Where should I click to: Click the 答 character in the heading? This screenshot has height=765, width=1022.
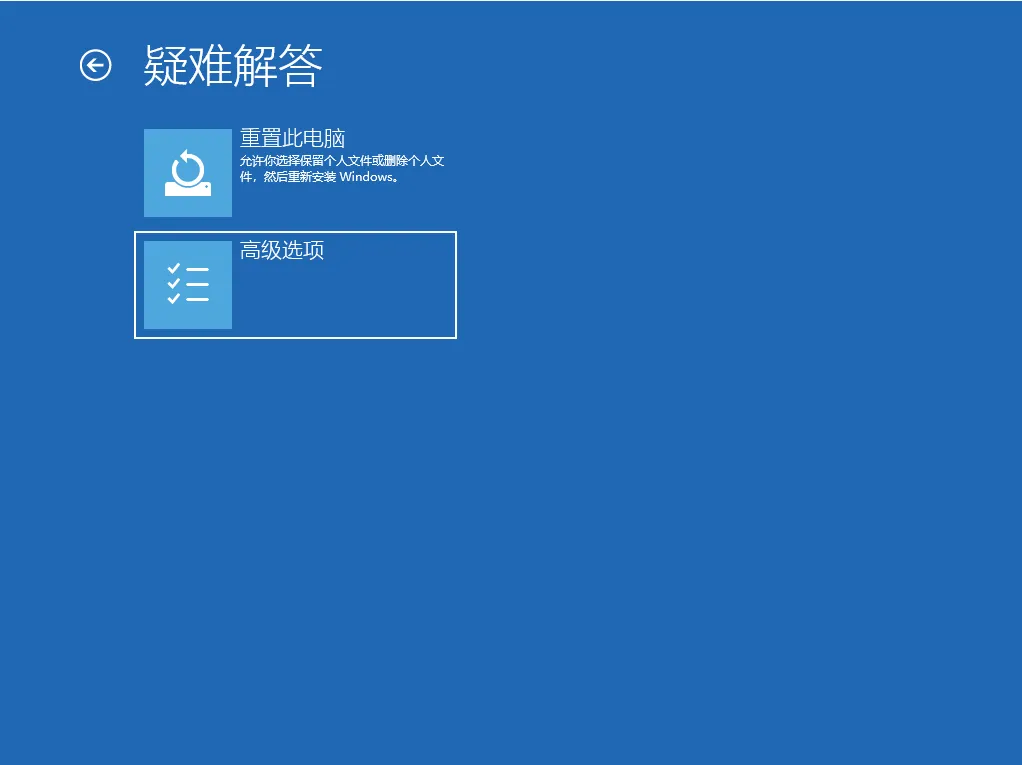point(301,66)
